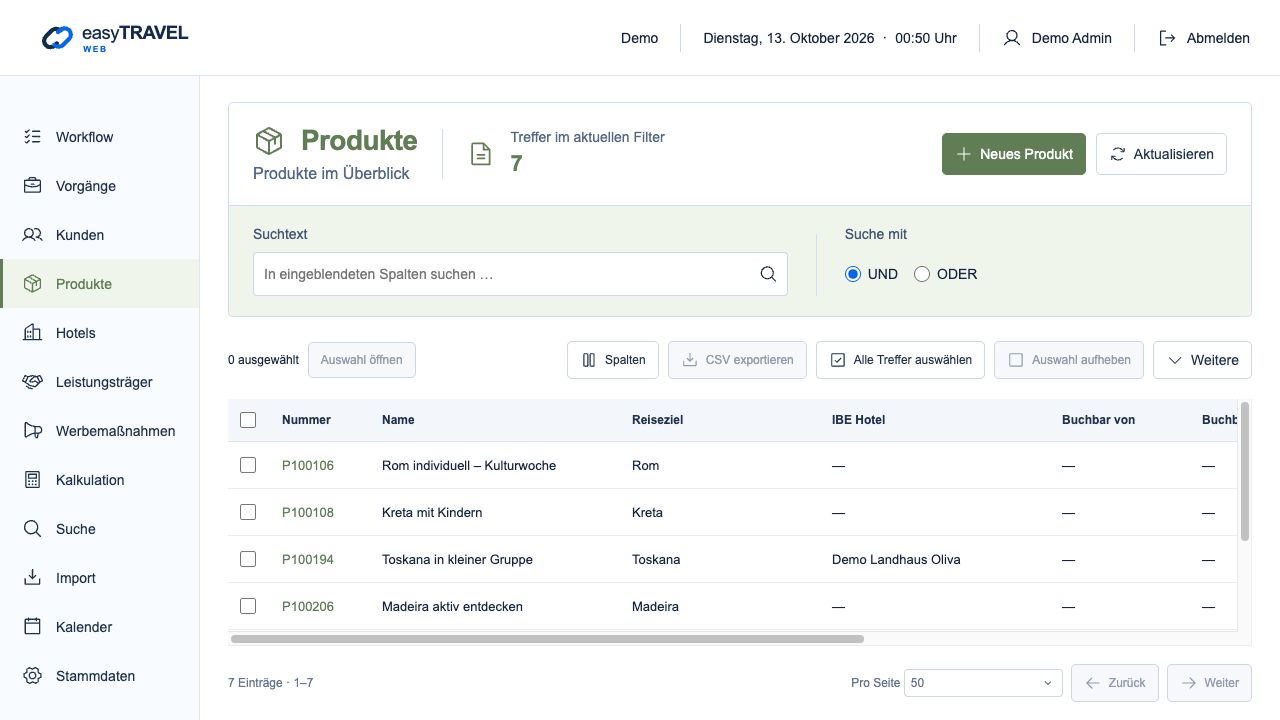The image size is (1280, 720).
Task: Go to Hotels in the sidebar
Action: (x=100, y=333)
